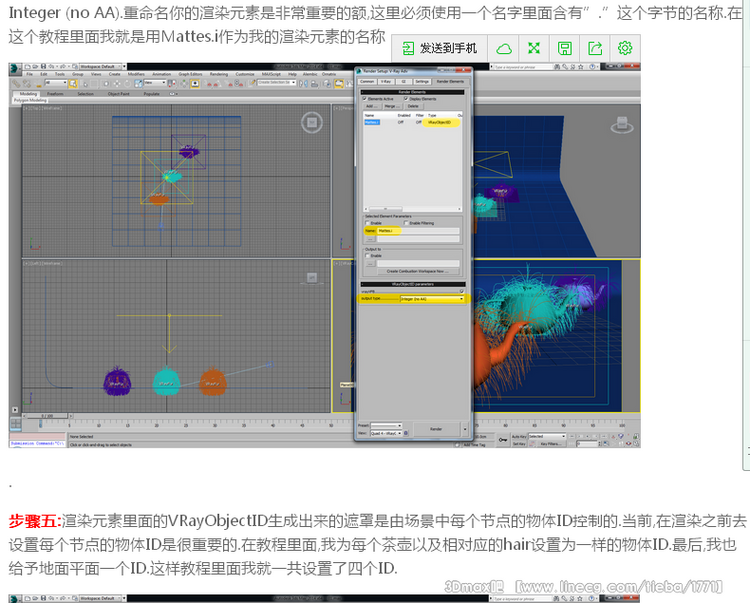The height and width of the screenshot is (603, 750).
Task: Toggle the vrayVFB checkbox
Action: coord(462,291)
